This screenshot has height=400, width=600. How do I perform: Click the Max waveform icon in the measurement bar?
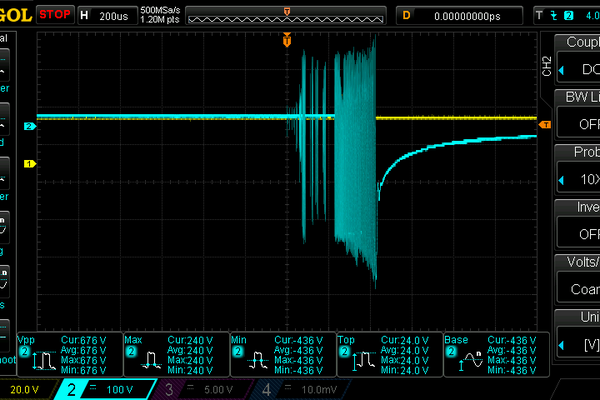(x=151, y=360)
